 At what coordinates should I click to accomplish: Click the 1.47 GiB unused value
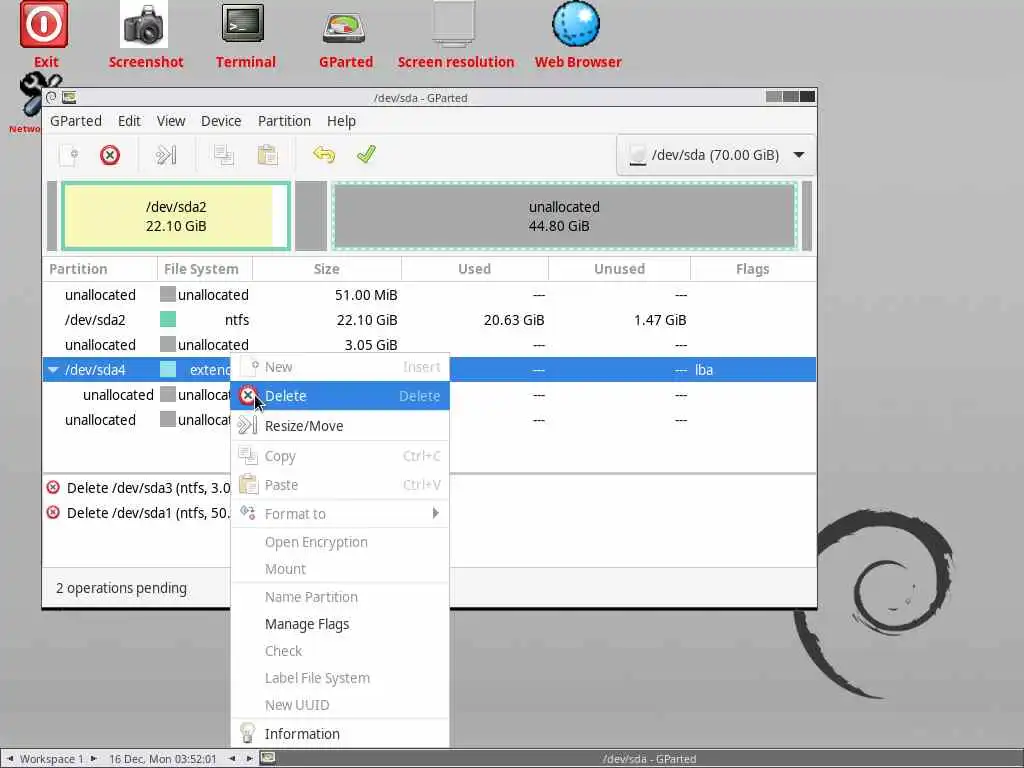pos(660,320)
